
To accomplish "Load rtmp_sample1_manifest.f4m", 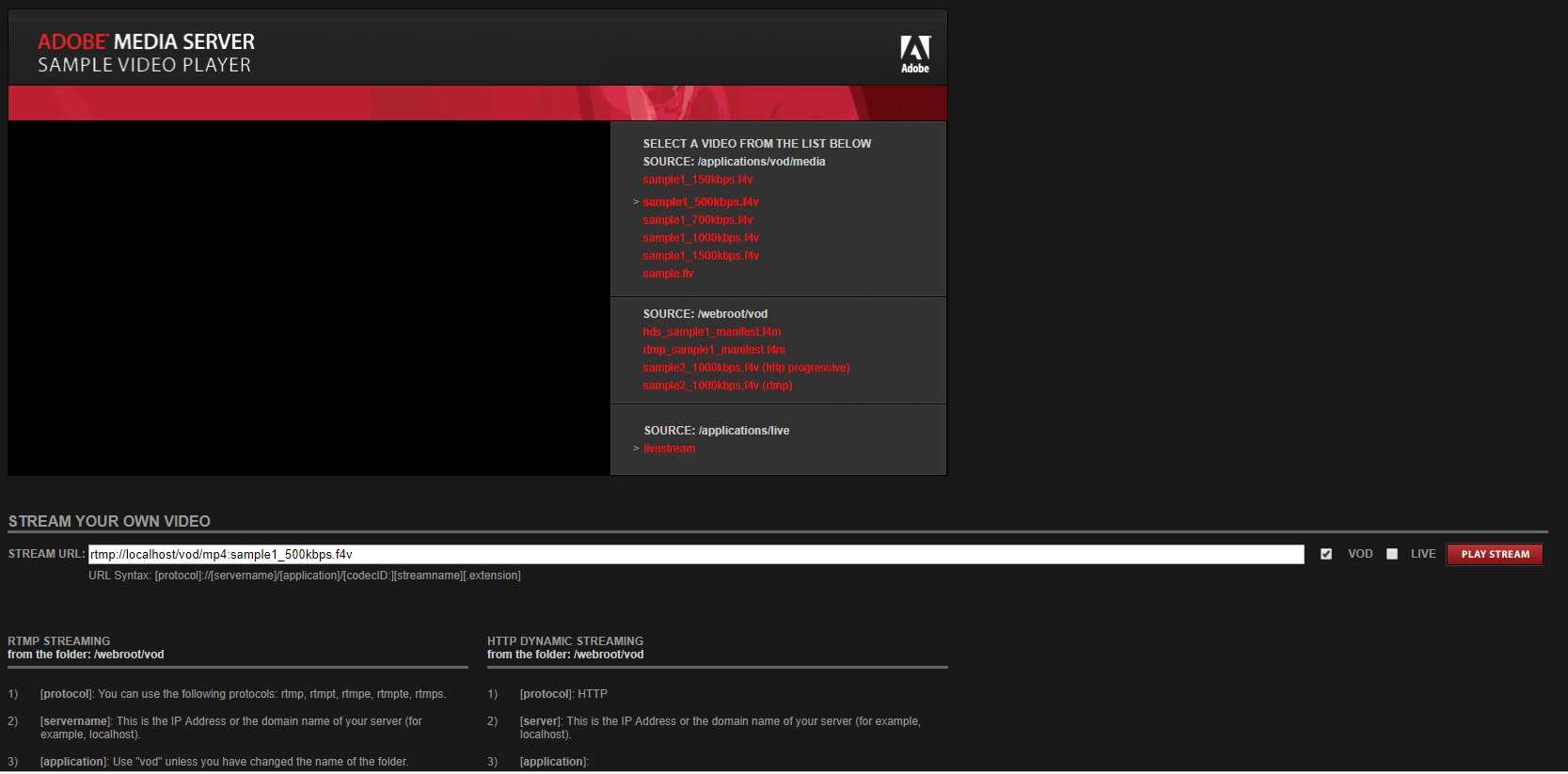I will point(714,350).
